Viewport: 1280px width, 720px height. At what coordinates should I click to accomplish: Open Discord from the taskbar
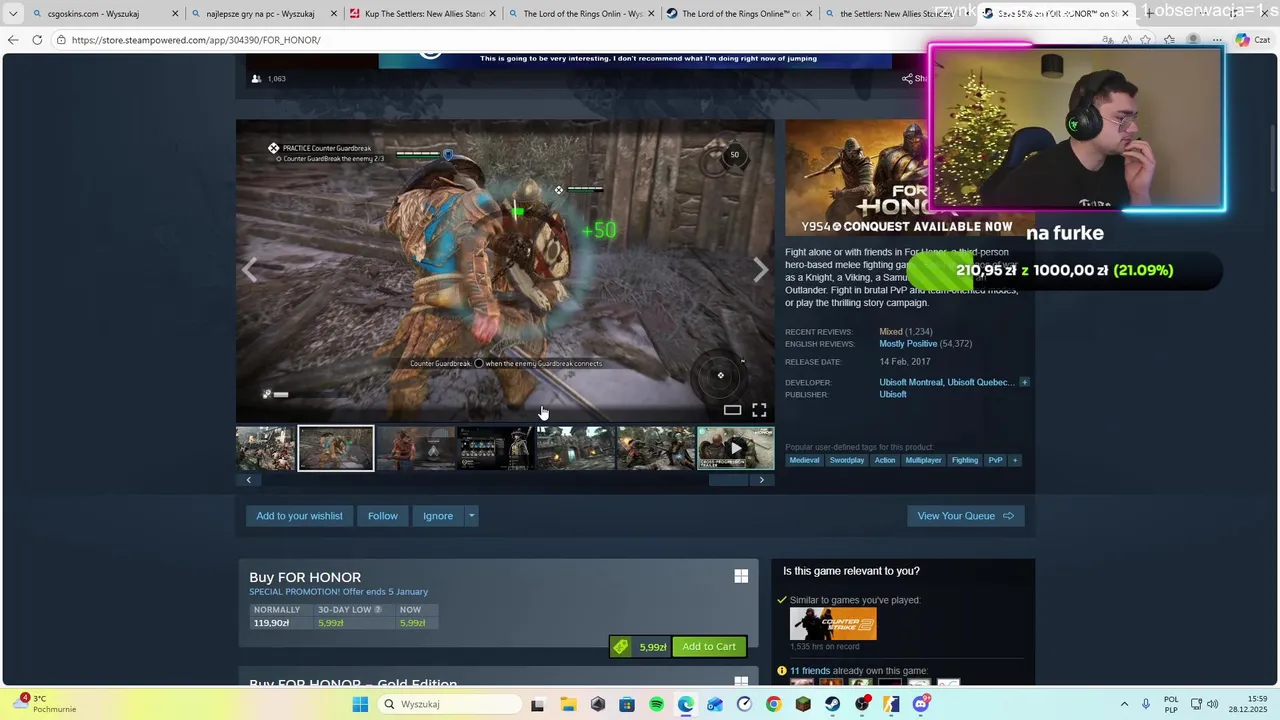pos(920,704)
